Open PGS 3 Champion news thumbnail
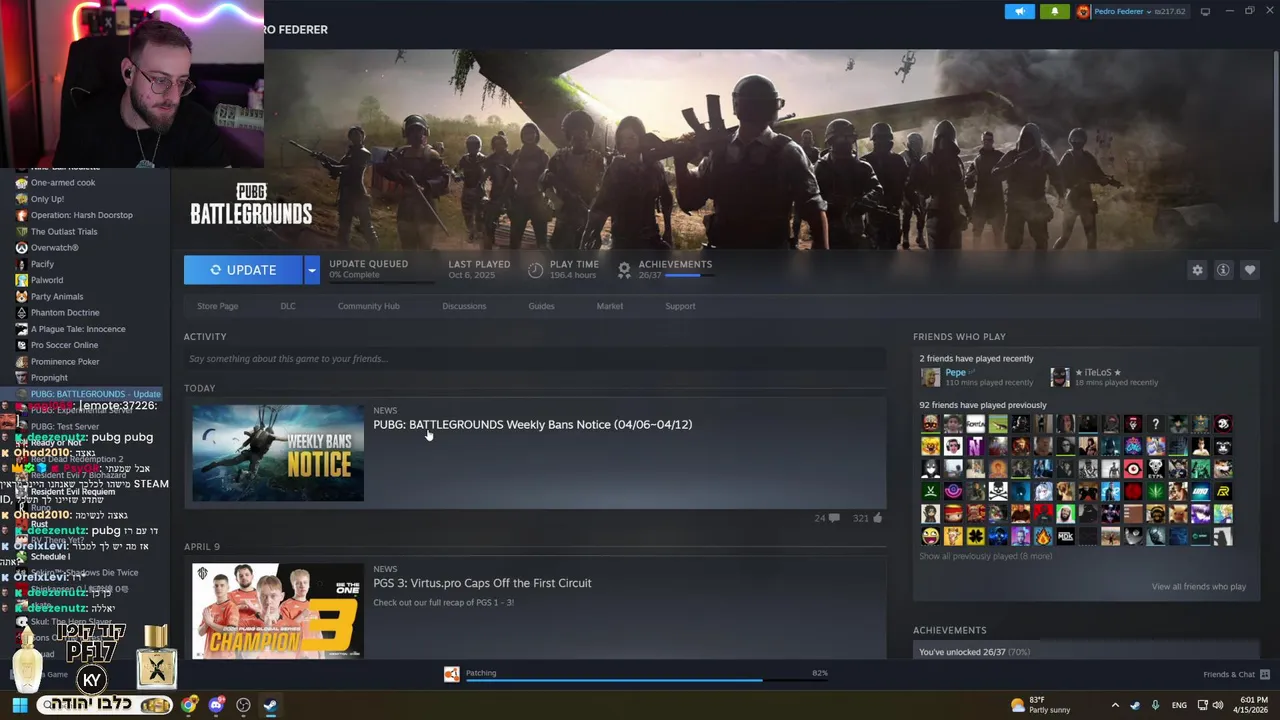This screenshot has height=720, width=1280. click(x=278, y=611)
